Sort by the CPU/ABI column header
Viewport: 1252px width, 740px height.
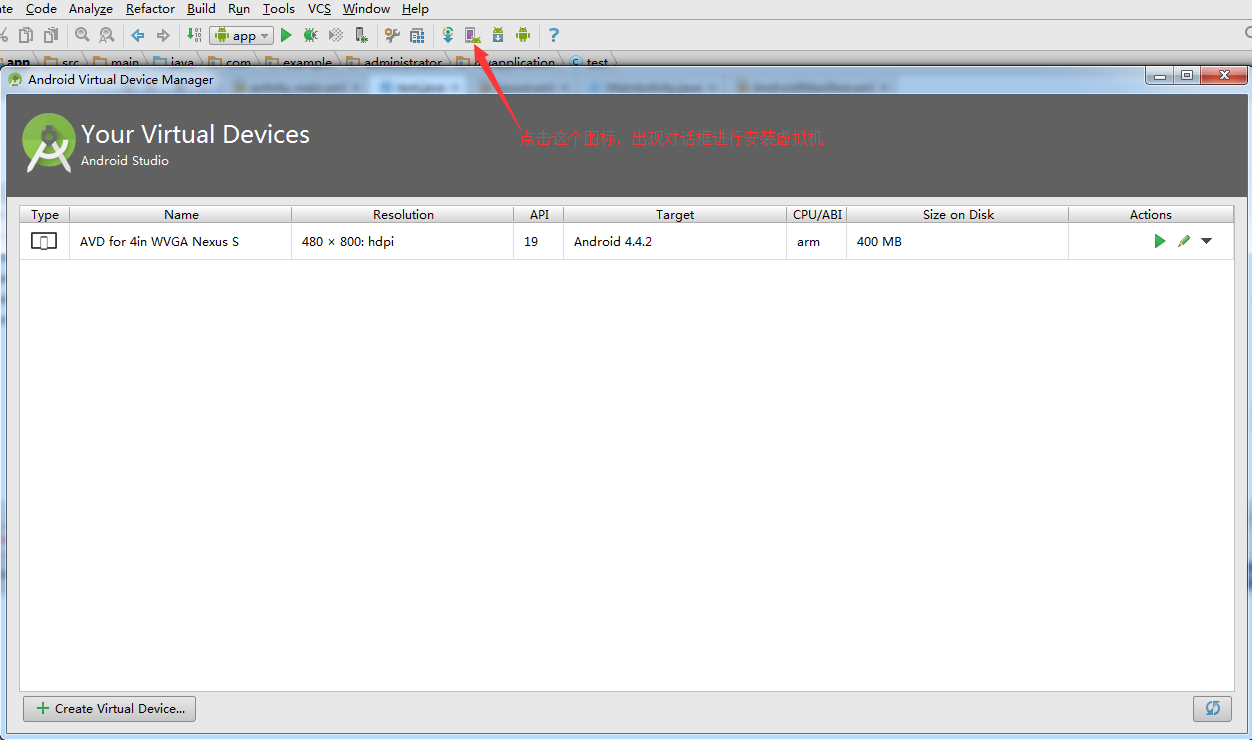817,214
